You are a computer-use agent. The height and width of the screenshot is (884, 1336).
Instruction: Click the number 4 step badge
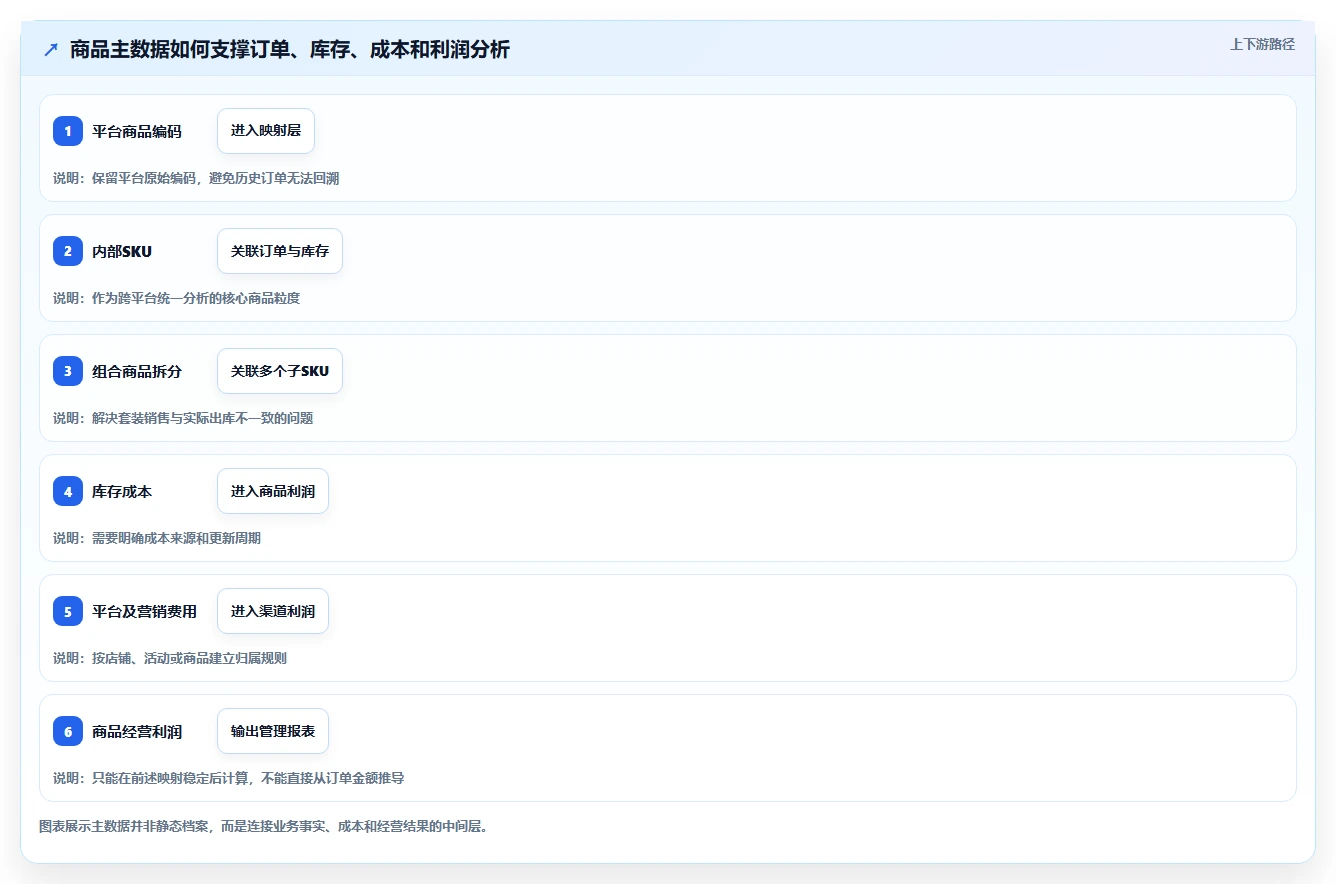pos(68,491)
